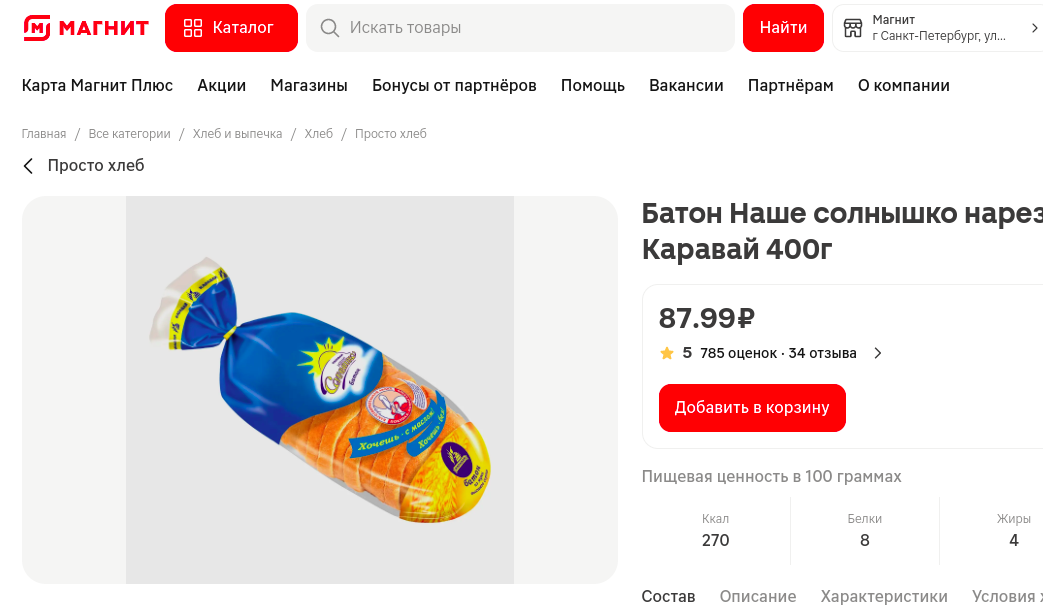Click the Magnit logo icon
Image resolution: width=1043 pixels, height=616 pixels.
tap(37, 28)
